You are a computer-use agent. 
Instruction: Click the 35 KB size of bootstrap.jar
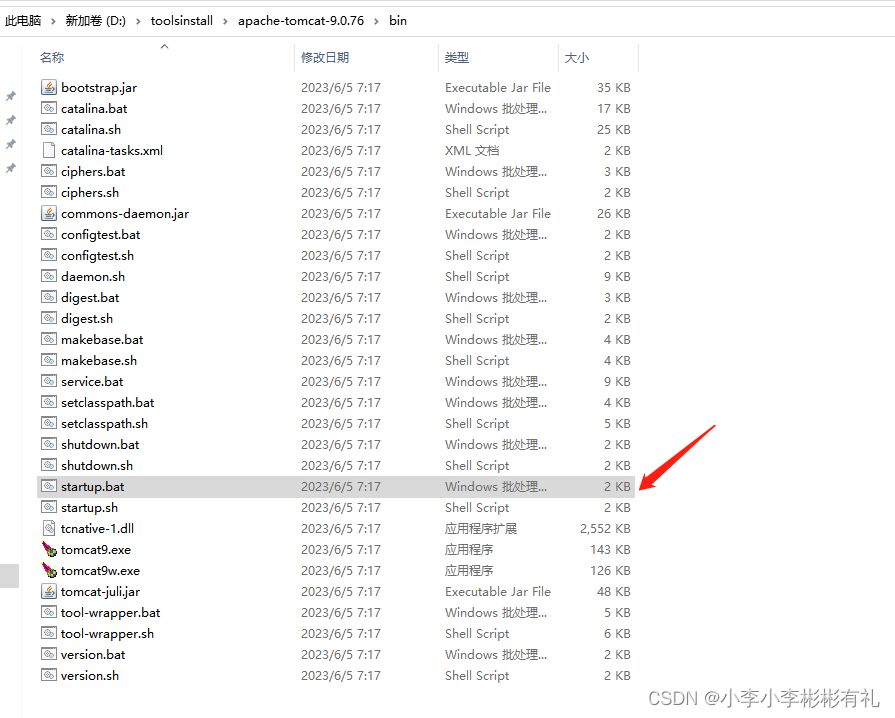click(x=614, y=87)
